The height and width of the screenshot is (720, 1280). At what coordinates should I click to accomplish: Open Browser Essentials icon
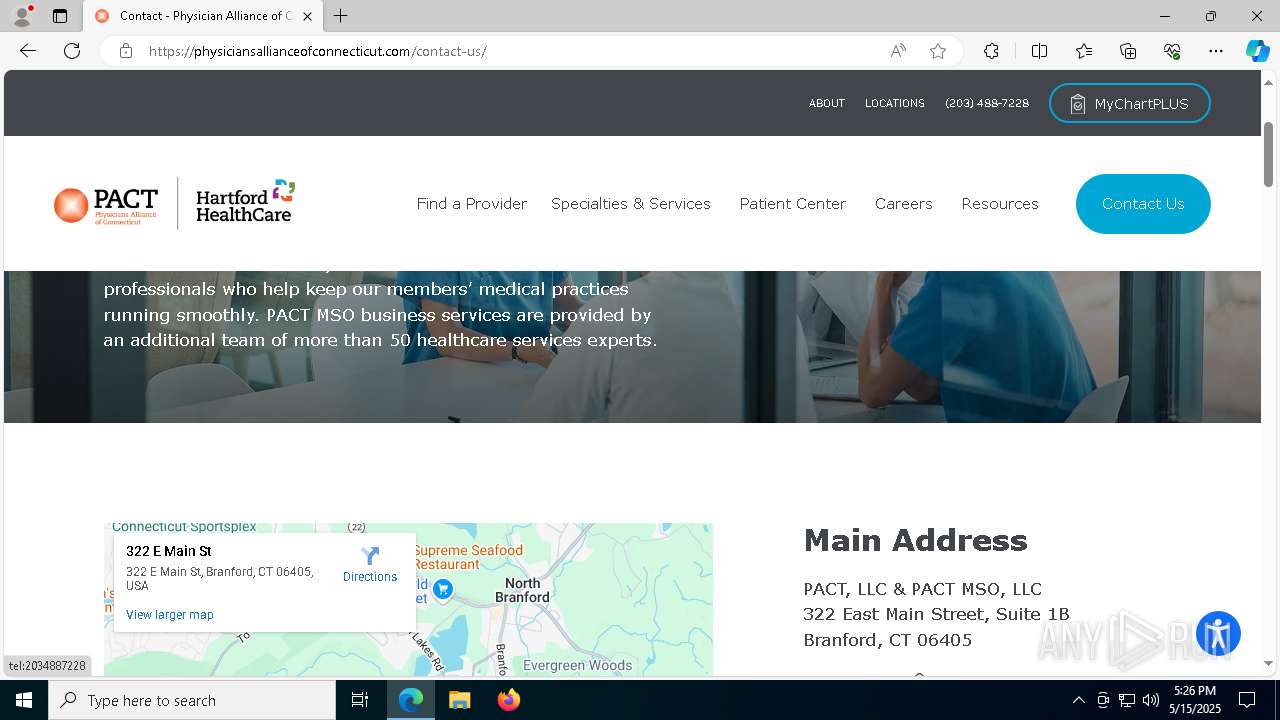[x=1172, y=51]
